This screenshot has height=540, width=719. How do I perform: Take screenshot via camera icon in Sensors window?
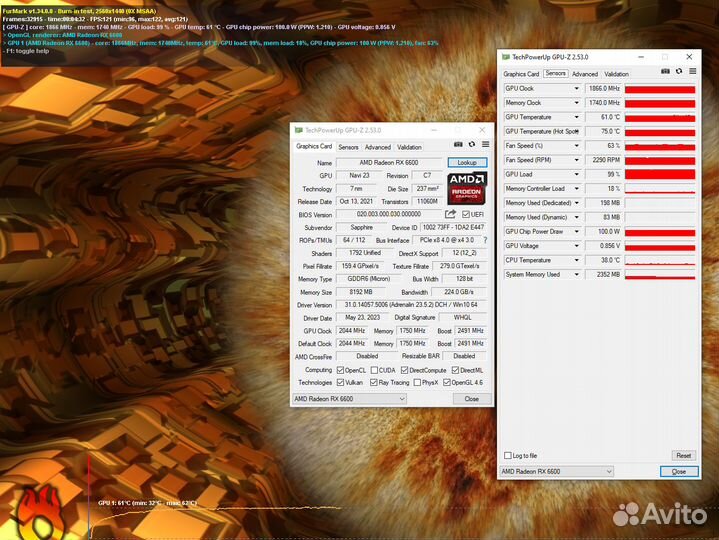tap(665, 72)
